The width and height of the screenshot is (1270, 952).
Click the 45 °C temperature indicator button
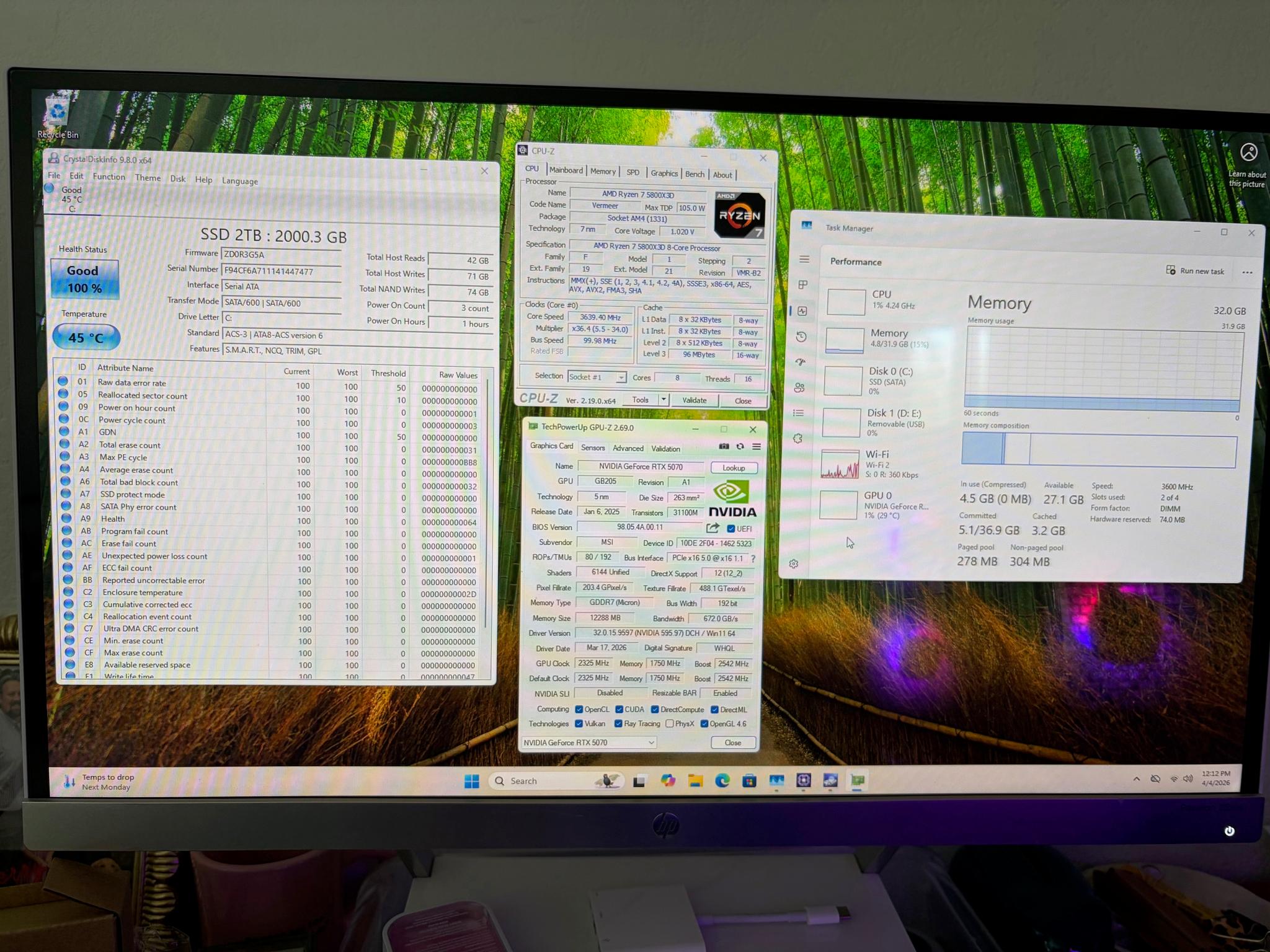(86, 338)
